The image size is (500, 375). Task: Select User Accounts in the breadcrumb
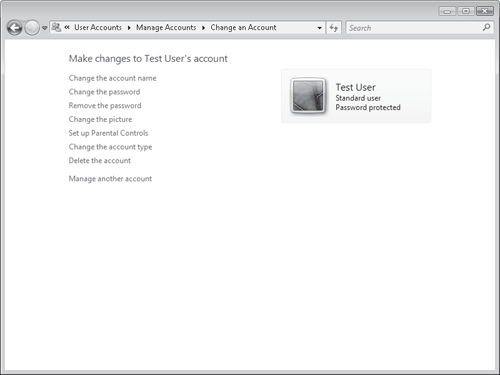tap(98, 27)
